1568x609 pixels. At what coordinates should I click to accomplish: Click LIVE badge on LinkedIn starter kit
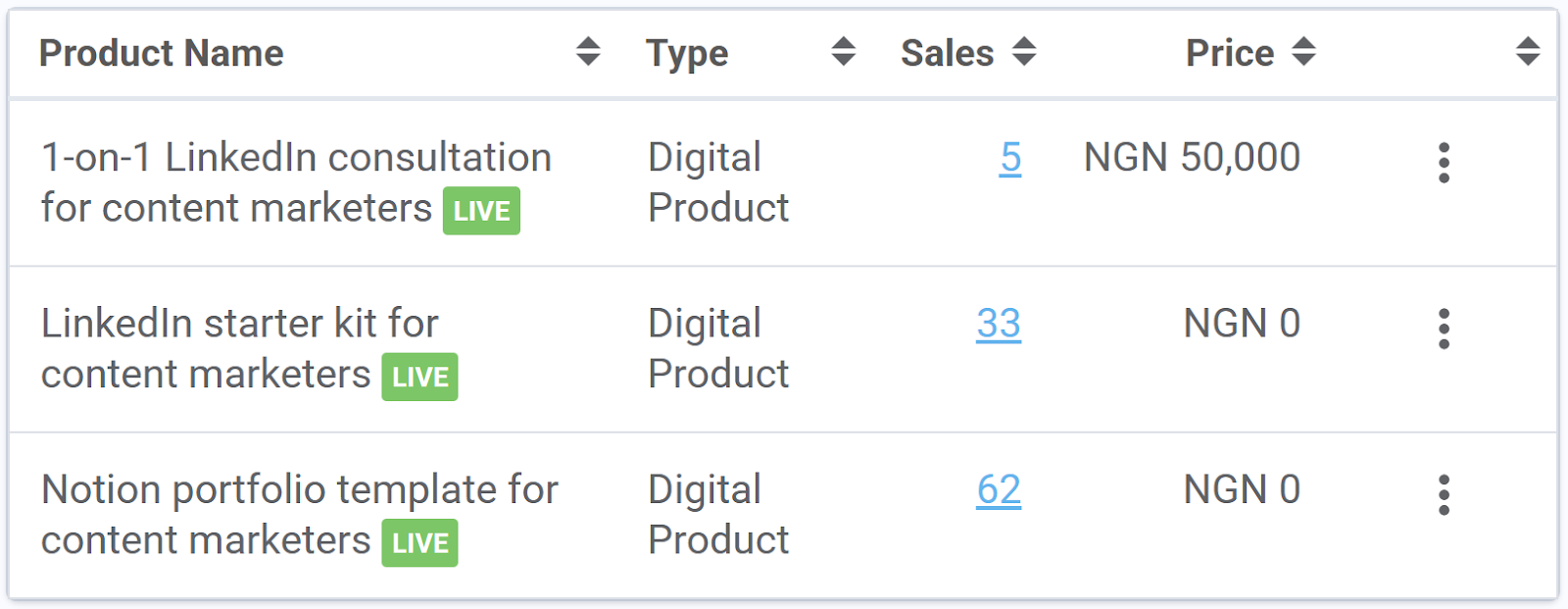pyautogui.click(x=419, y=378)
